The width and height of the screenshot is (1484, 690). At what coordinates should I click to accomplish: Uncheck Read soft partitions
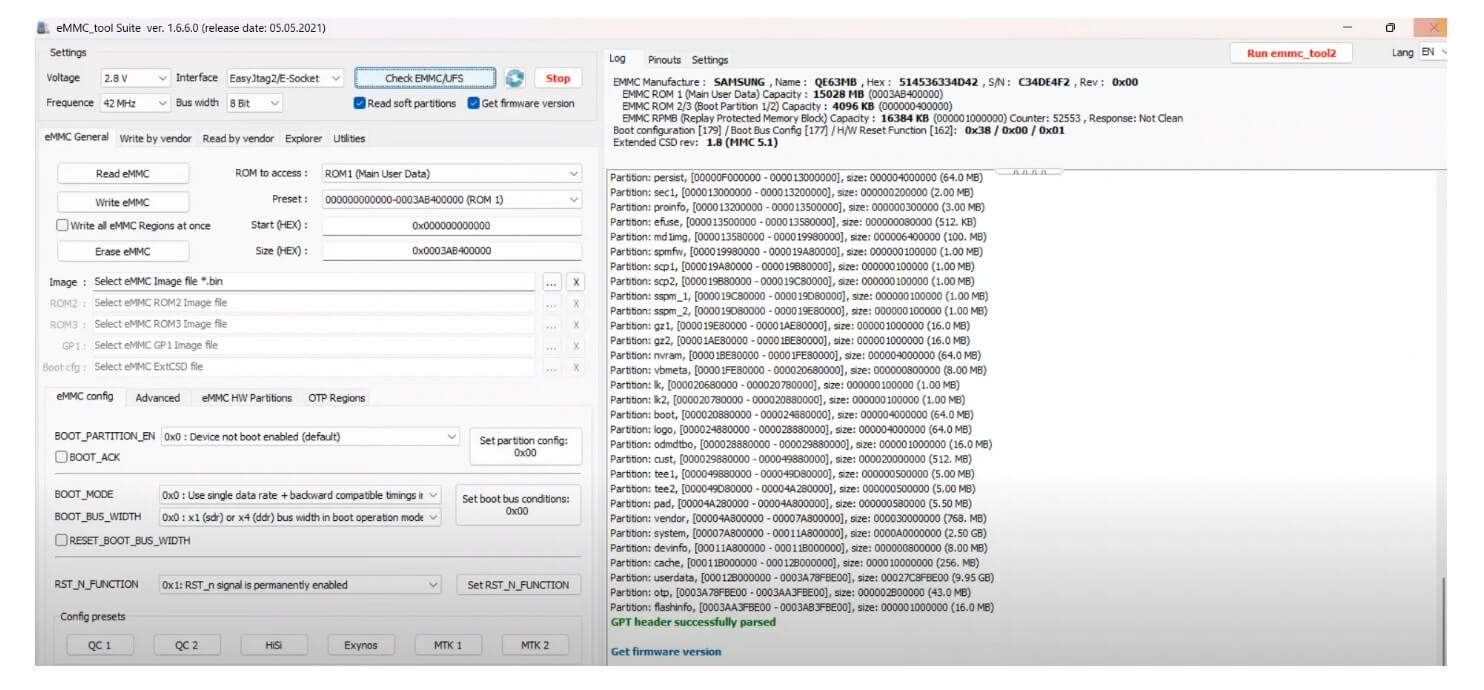pyautogui.click(x=360, y=103)
